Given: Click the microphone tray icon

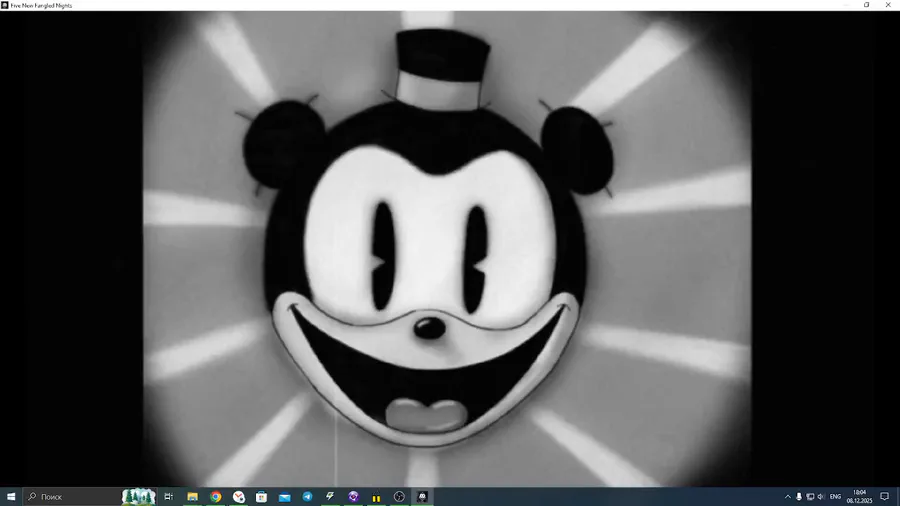Looking at the screenshot, I should click(798, 497).
